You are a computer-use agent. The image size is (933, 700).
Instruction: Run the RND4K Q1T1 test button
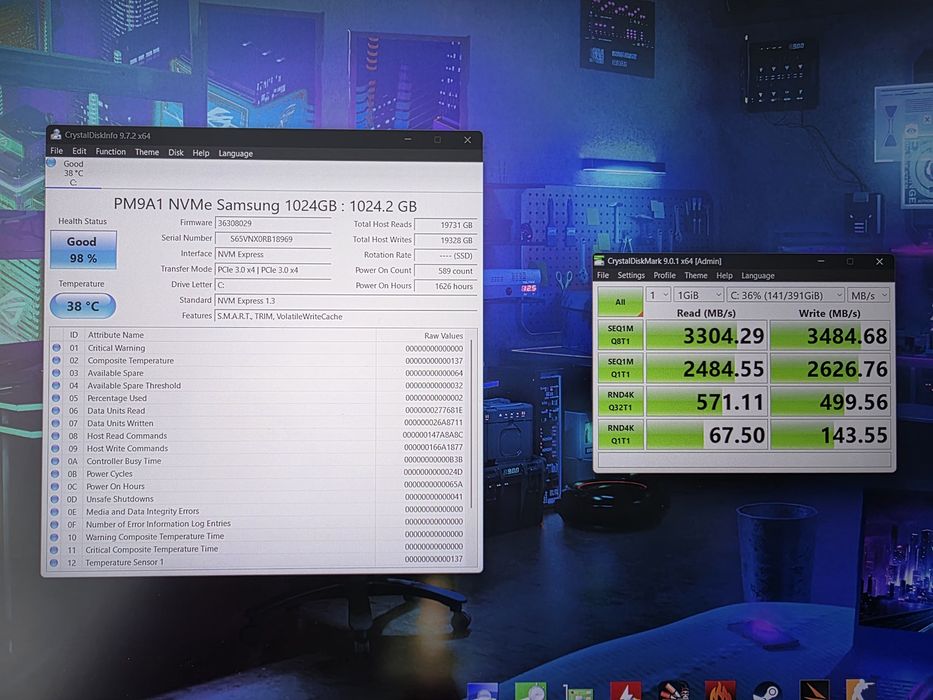(x=620, y=435)
